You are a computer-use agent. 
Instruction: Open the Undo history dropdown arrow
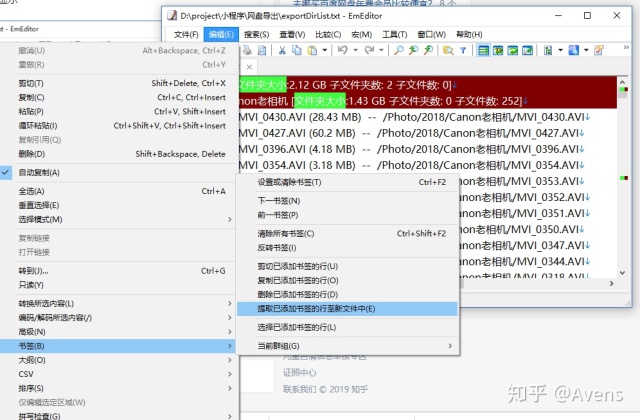click(x=355, y=50)
